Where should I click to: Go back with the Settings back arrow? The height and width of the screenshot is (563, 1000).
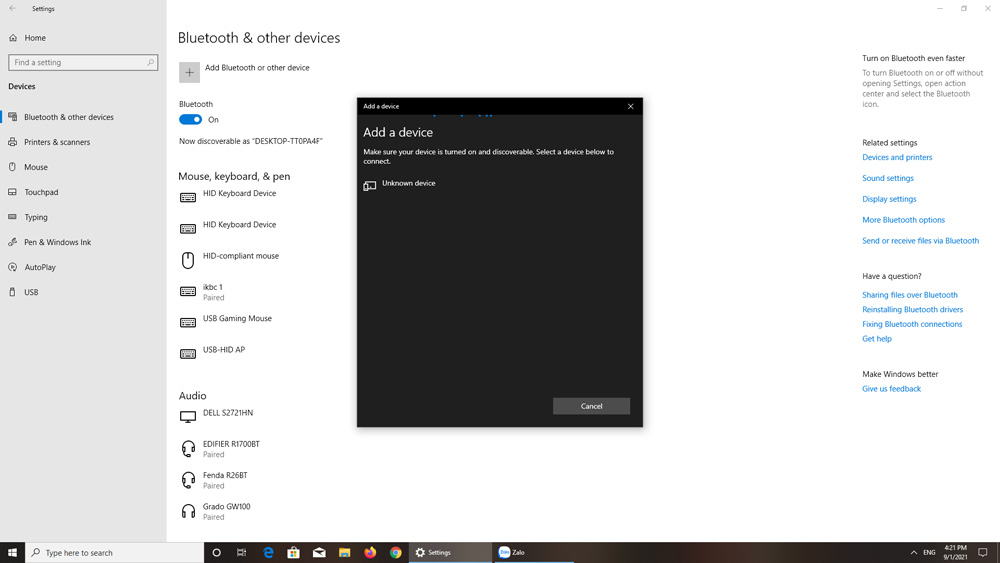click(13, 9)
